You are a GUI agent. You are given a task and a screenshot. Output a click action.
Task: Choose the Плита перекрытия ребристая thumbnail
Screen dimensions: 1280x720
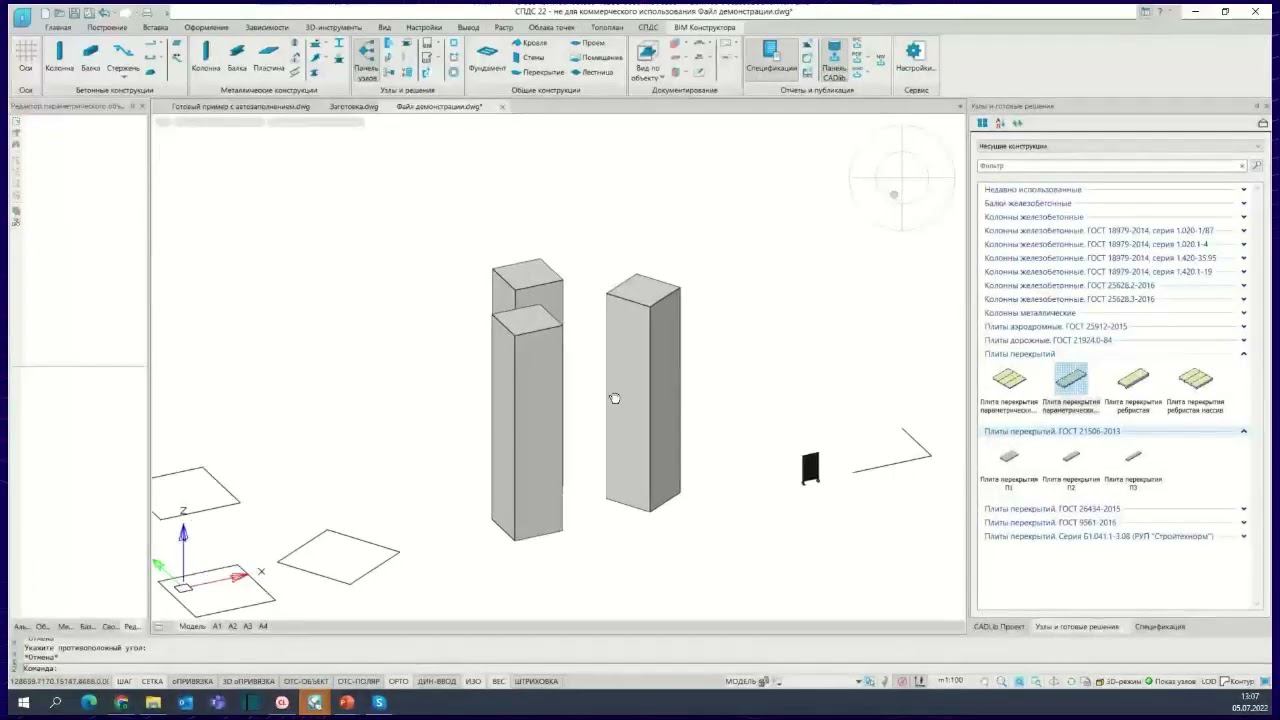click(1133, 389)
